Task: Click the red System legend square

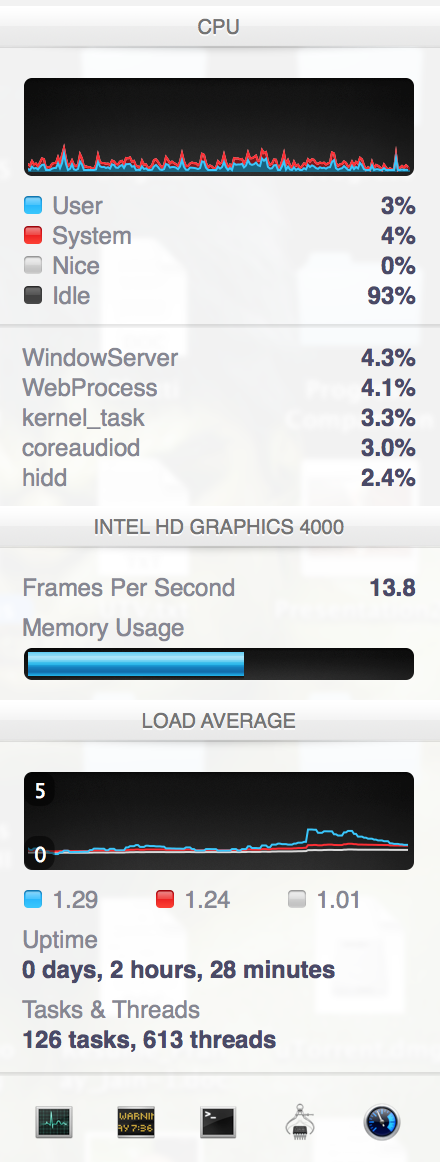Action: [33, 236]
